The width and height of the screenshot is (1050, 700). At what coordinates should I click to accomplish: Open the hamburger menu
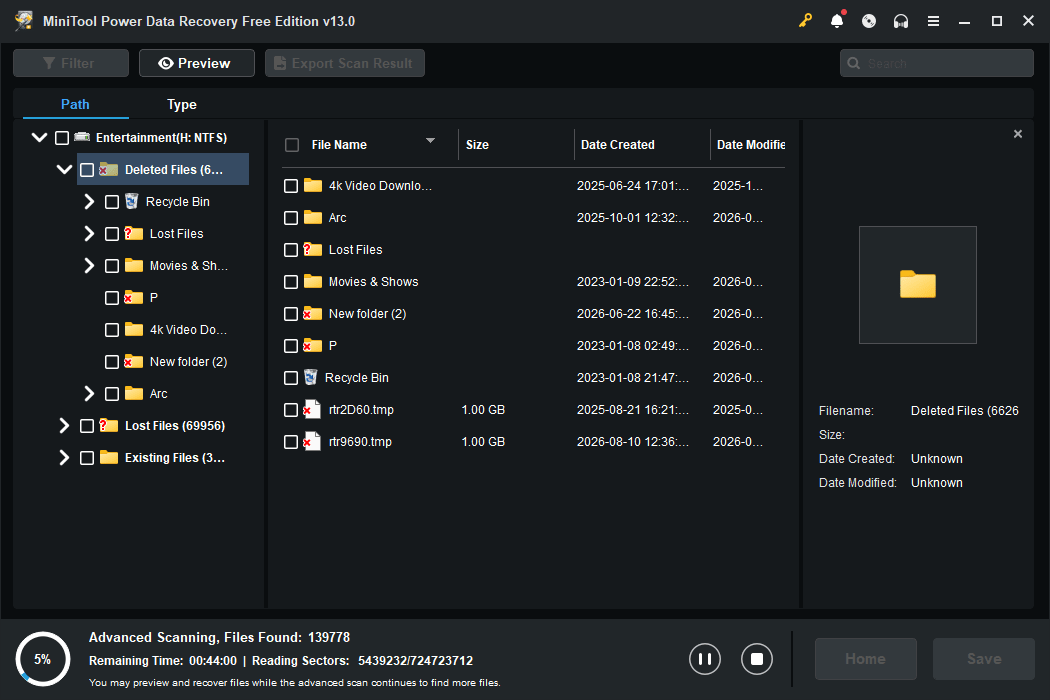point(933,21)
